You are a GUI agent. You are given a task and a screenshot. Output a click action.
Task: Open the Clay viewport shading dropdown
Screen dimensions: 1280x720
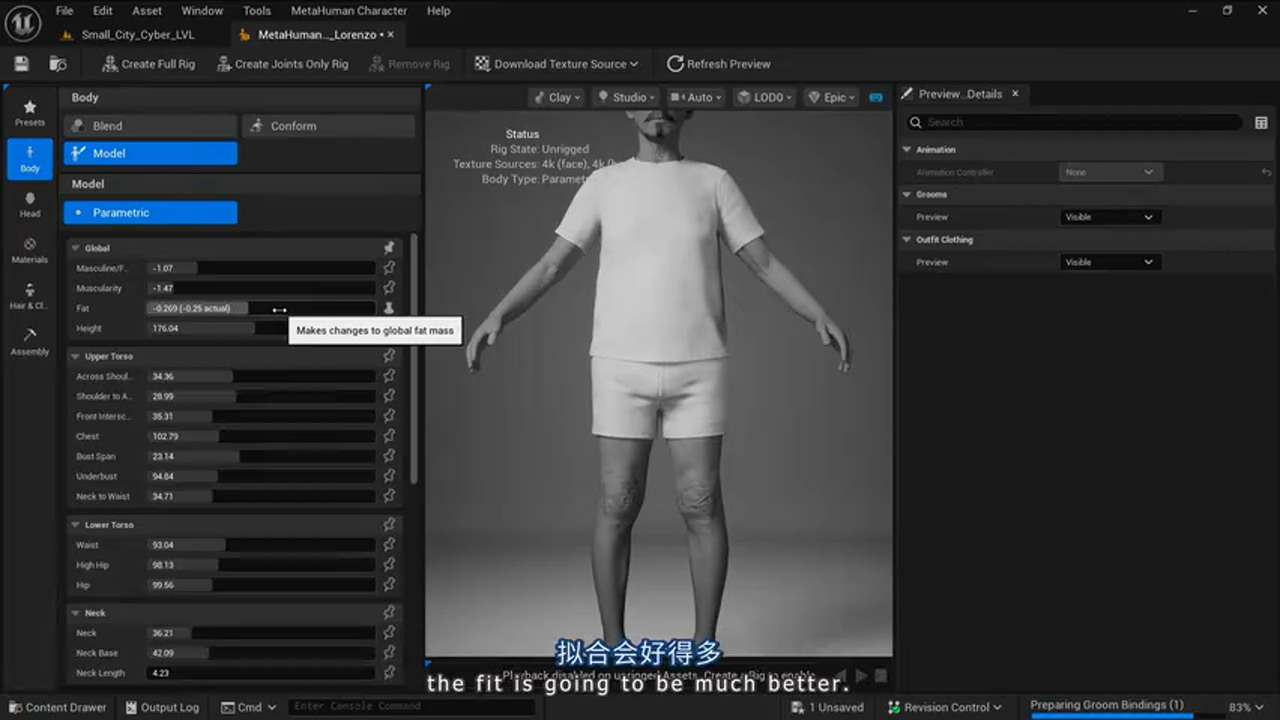[x=555, y=97]
